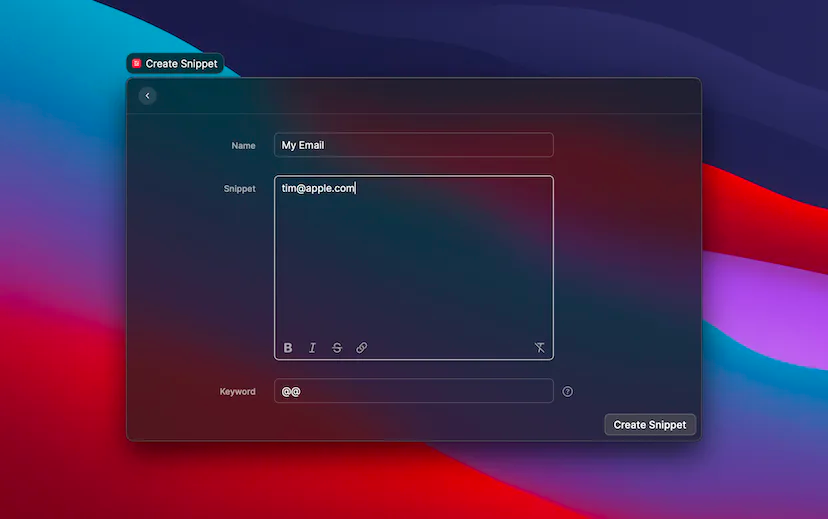Insert a link in the snippet
828x519 pixels.
[362, 347]
